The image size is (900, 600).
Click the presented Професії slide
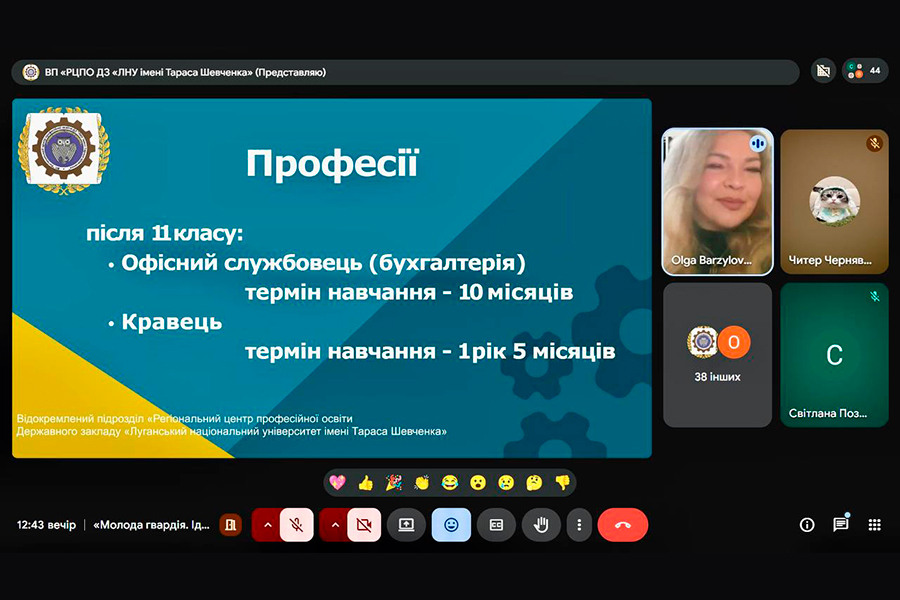(332, 278)
